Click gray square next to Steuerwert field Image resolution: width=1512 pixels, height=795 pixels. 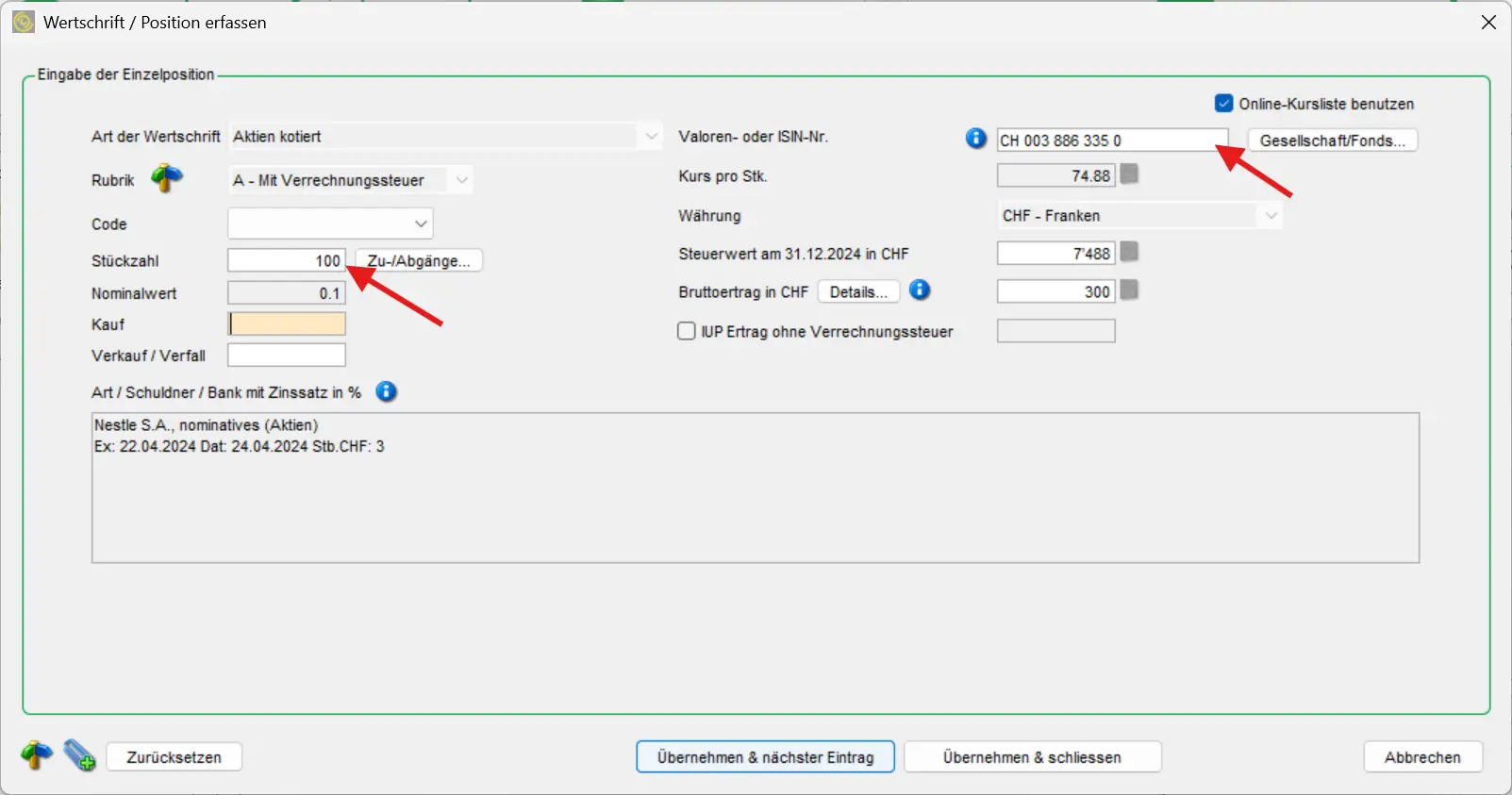pyautogui.click(x=1129, y=252)
